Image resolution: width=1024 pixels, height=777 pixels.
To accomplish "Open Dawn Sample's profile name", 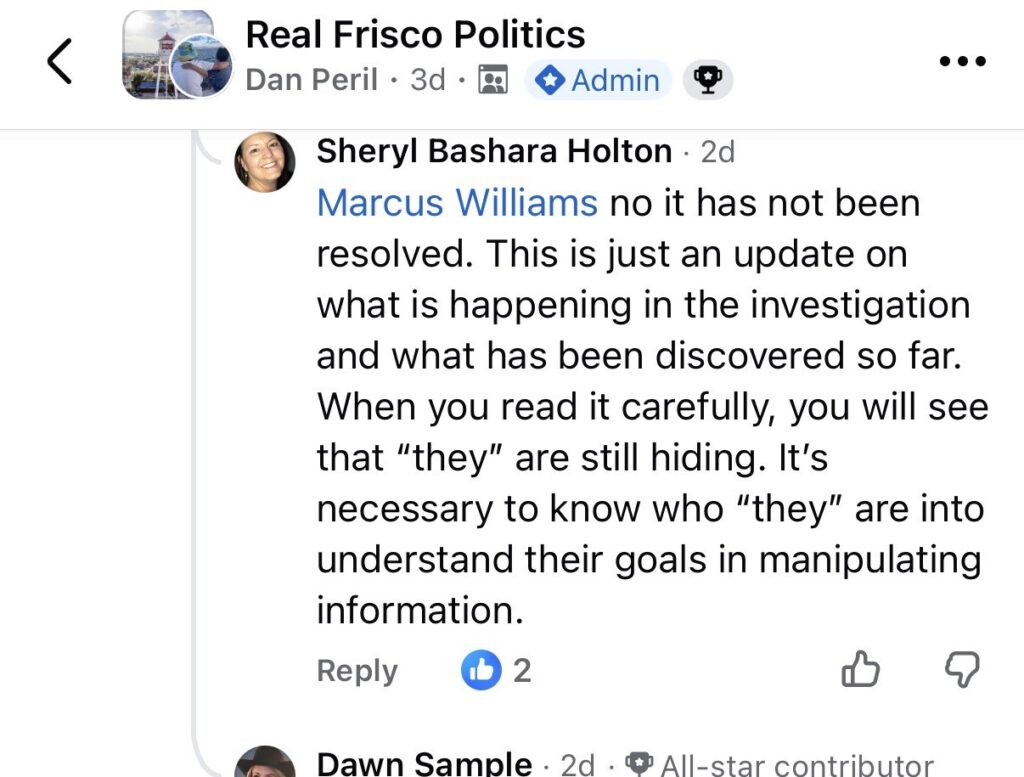I will click(x=424, y=765).
